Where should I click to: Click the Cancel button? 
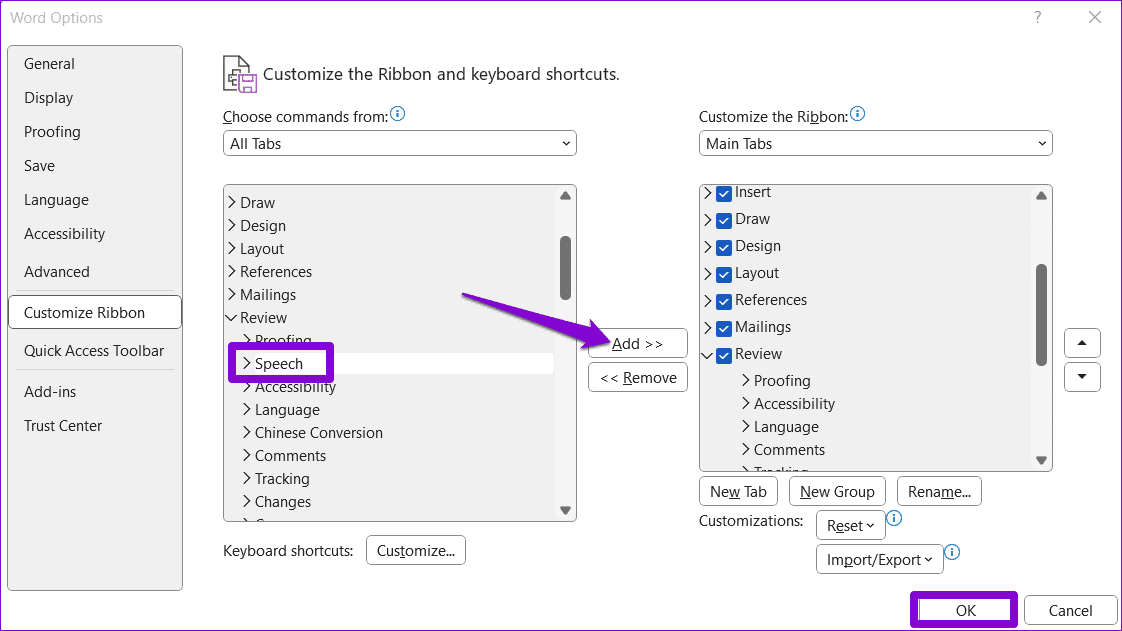point(1070,610)
